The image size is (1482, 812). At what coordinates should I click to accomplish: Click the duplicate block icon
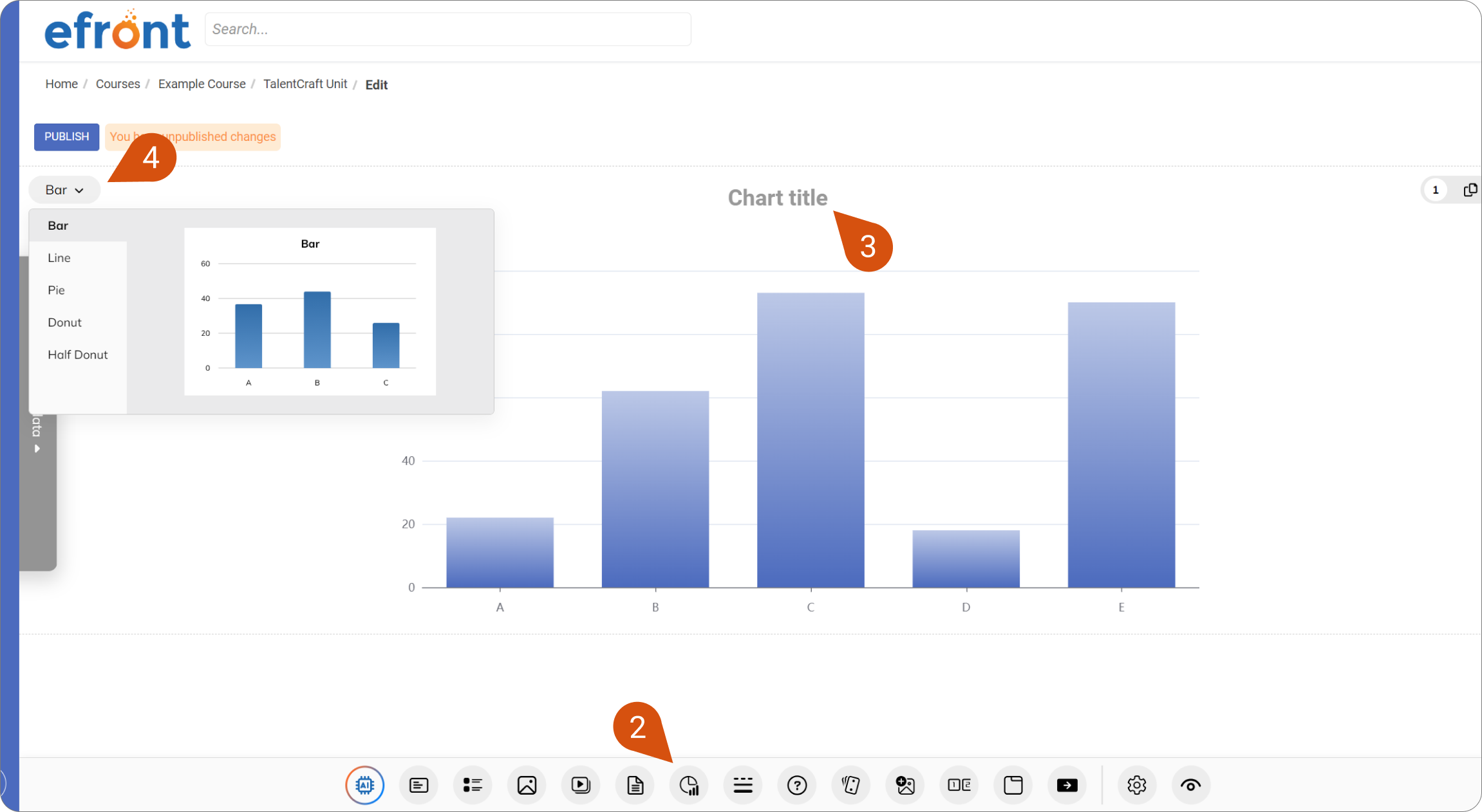click(x=1470, y=190)
